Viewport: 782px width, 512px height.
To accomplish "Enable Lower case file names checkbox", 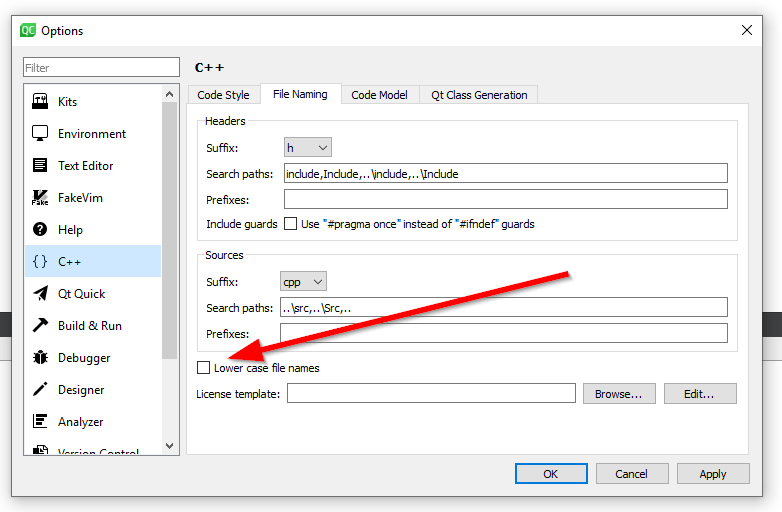I will coord(204,368).
